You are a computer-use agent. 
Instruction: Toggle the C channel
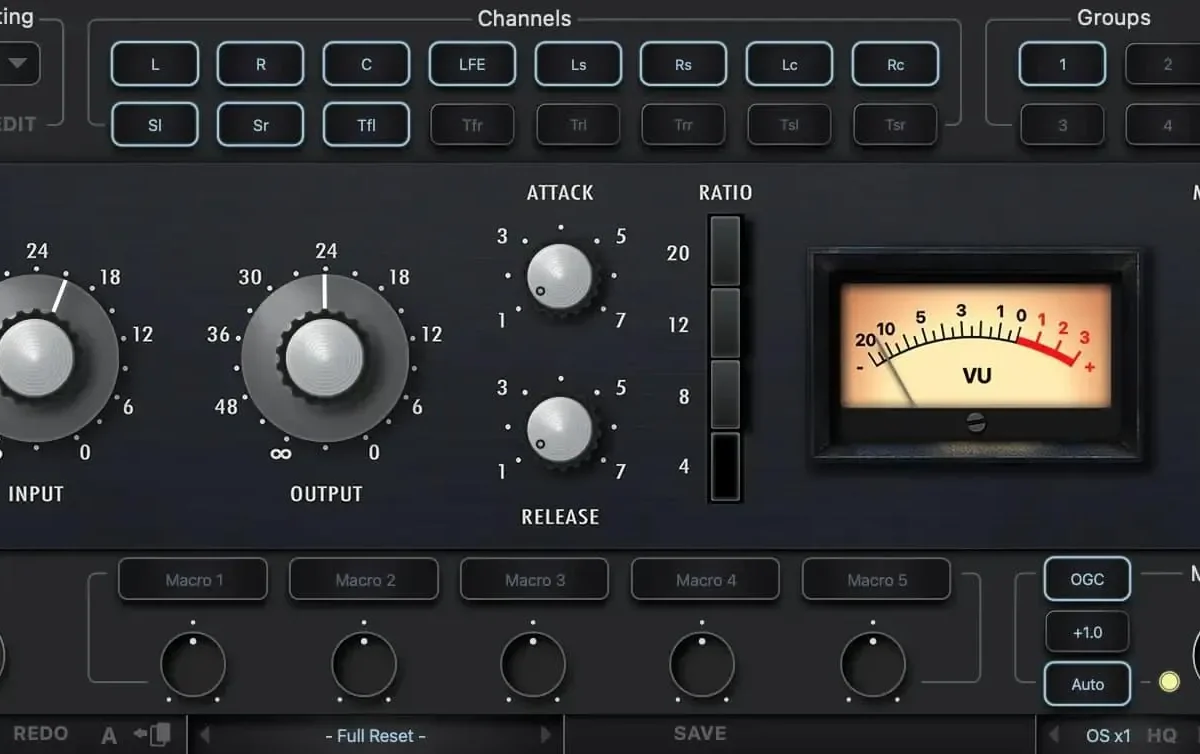pyautogui.click(x=366, y=64)
